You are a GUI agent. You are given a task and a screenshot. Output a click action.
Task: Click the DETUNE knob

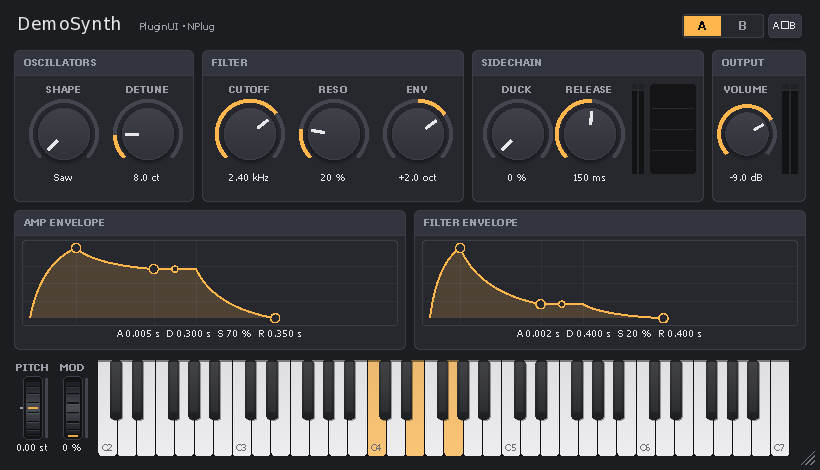pos(147,133)
